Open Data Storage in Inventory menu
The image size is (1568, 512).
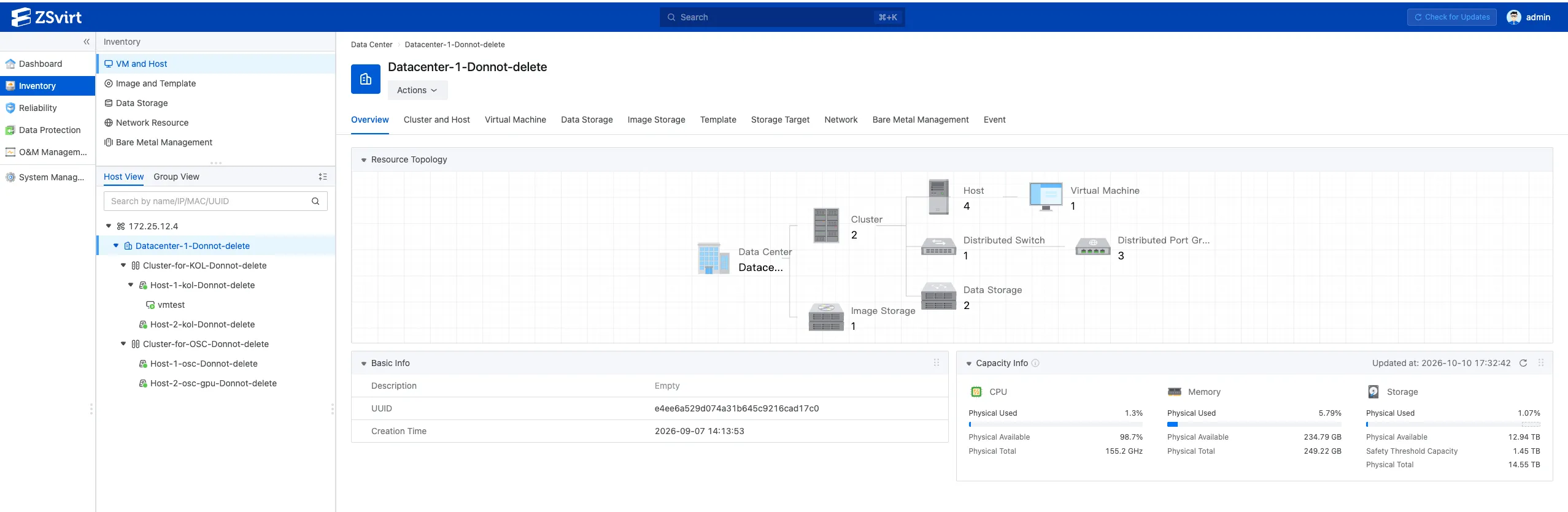click(x=216, y=103)
